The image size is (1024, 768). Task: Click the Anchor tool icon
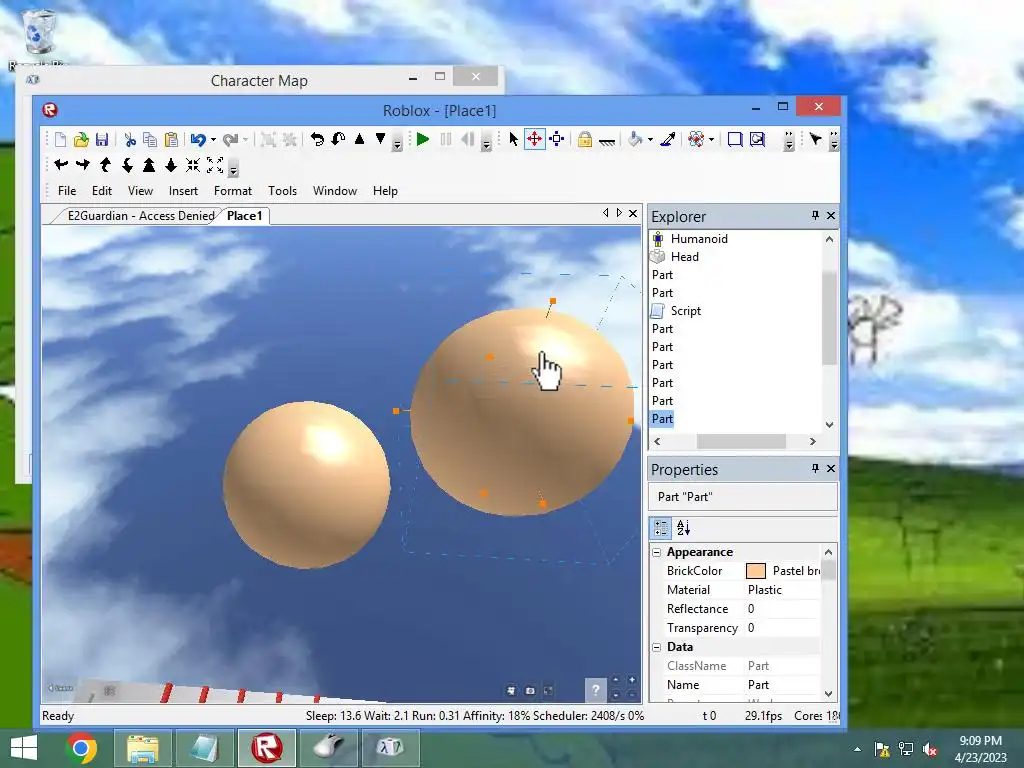point(607,140)
